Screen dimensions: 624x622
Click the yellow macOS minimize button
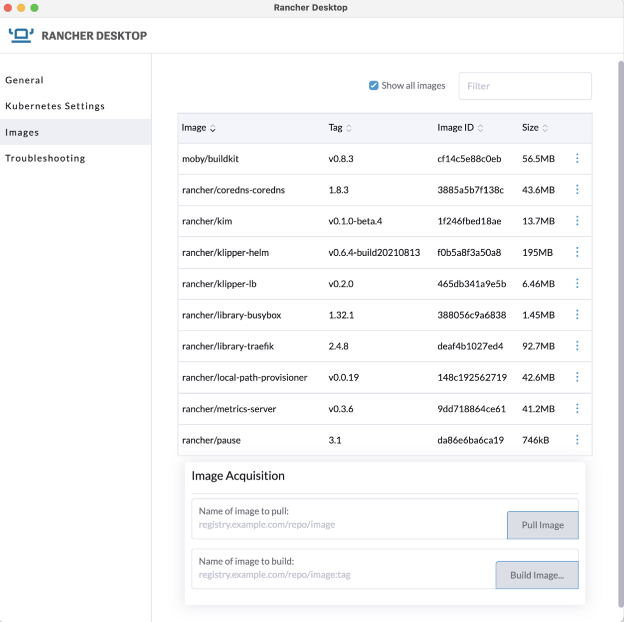21,8
